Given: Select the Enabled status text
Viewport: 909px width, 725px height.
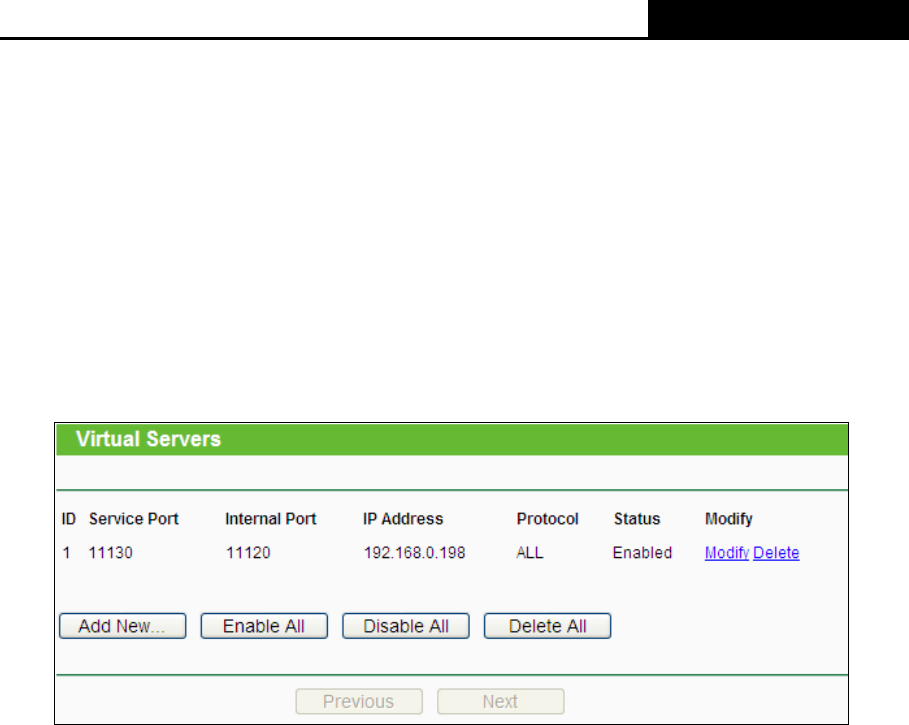Looking at the screenshot, I should click(642, 553).
